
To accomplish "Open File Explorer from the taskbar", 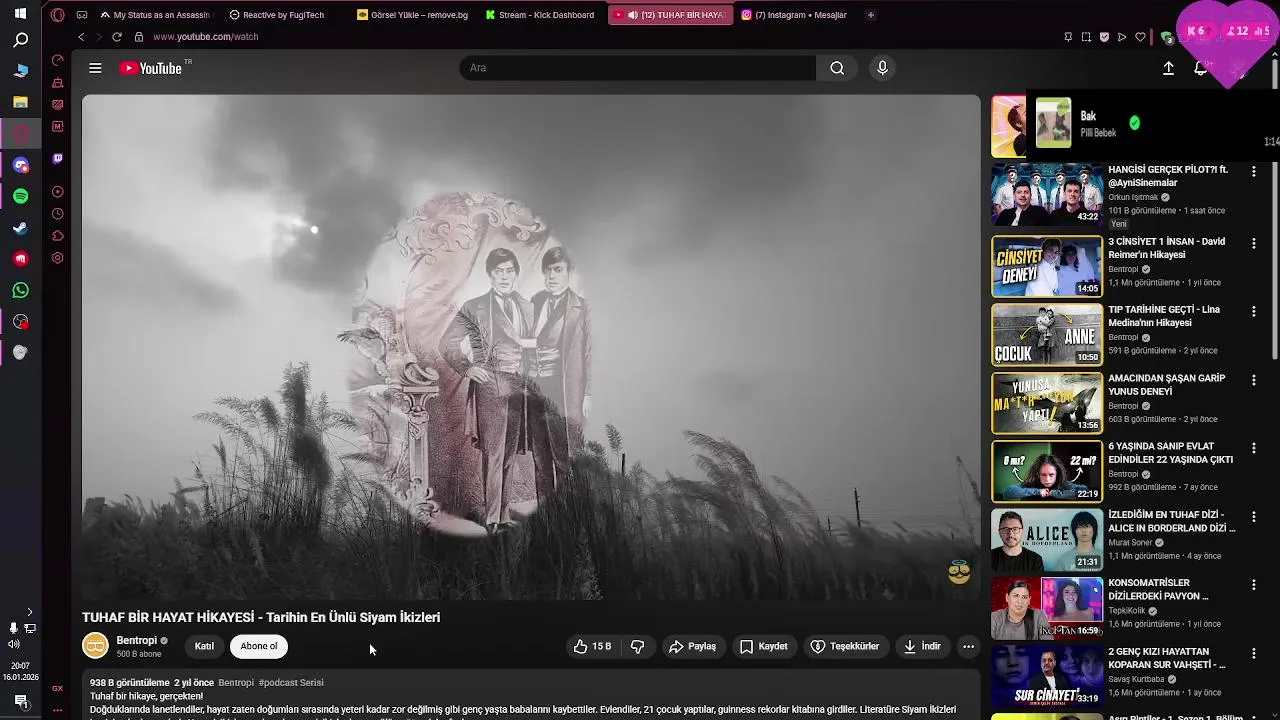I will (x=21, y=102).
